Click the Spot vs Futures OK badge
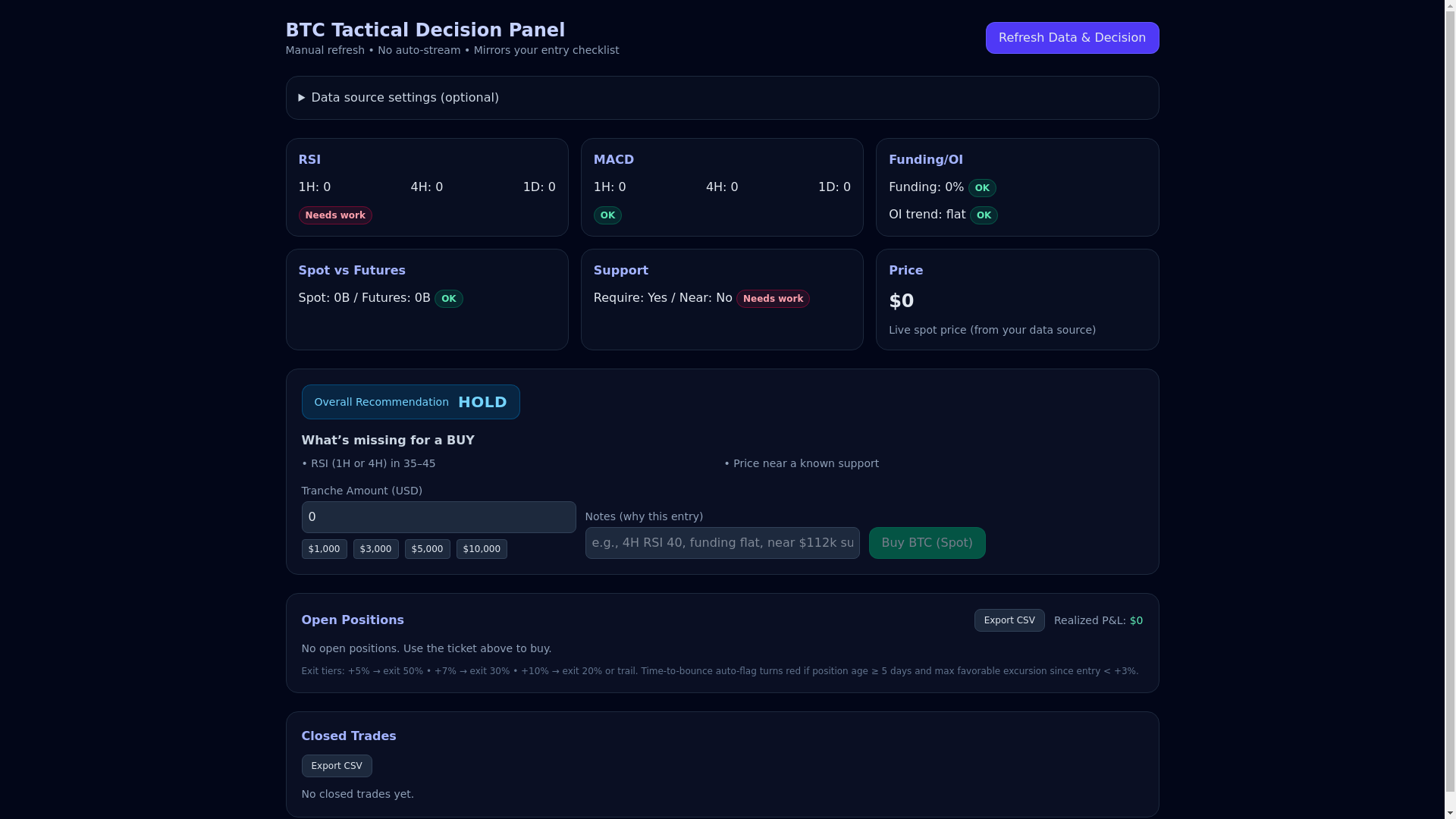This screenshot has height=819, width=1456. 448,299
